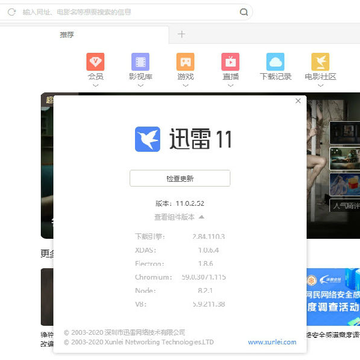This screenshot has height=360, width=360.
Task: Open the 直播 TV icon
Action: pyautogui.click(x=230, y=62)
